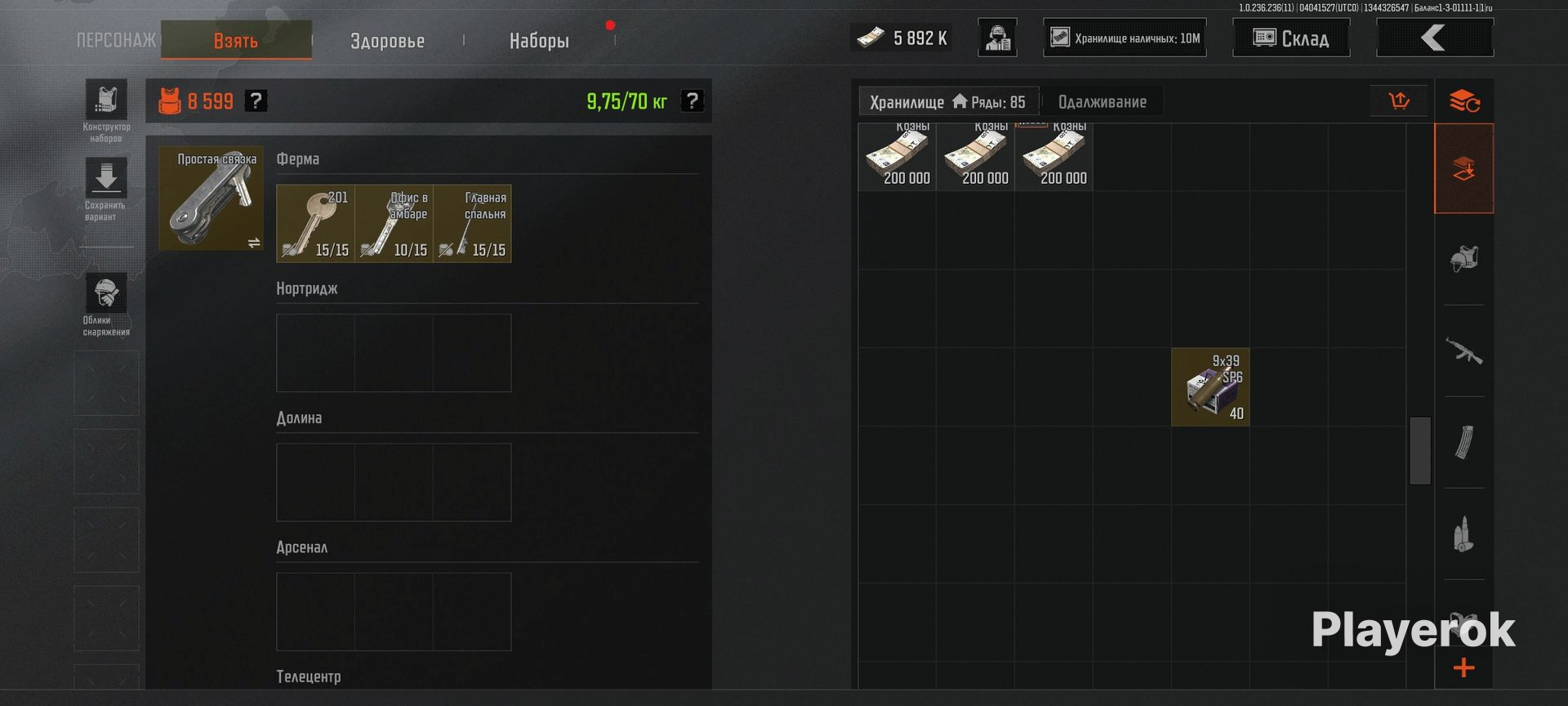1568x706 pixels.
Task: Click the Сохранить вариант download icon
Action: point(106,177)
